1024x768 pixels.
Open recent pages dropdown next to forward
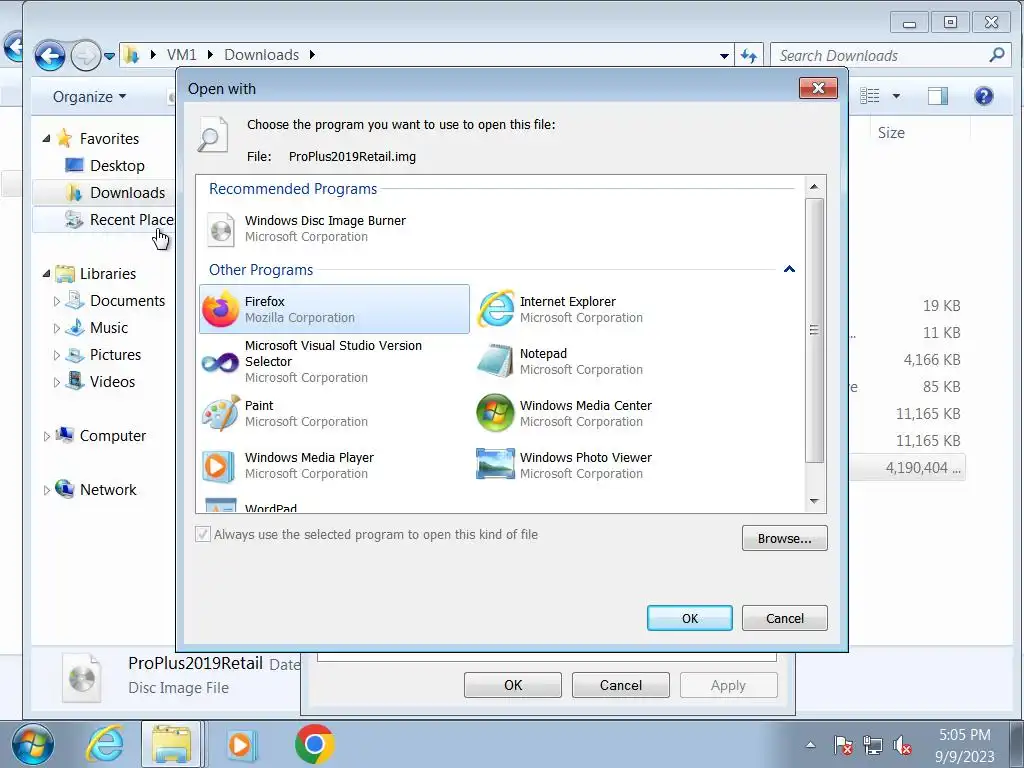point(110,56)
